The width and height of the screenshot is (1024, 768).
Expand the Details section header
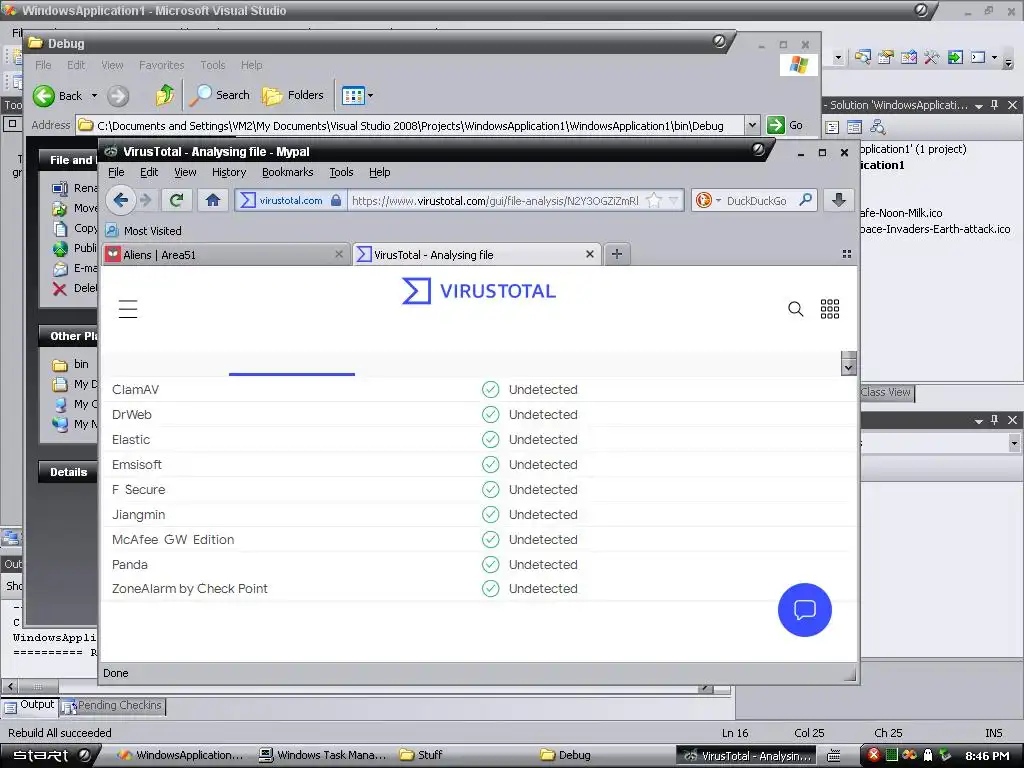coord(68,472)
